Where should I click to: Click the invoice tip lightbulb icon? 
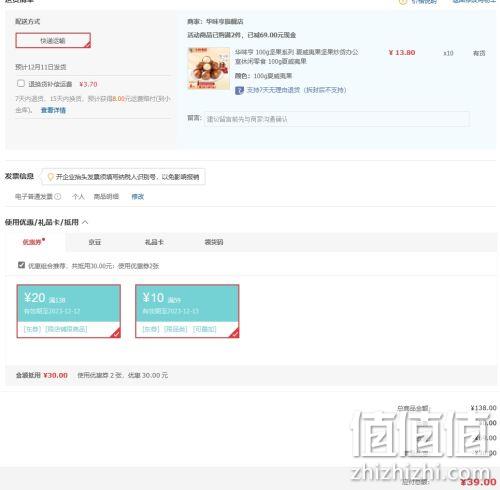51,177
